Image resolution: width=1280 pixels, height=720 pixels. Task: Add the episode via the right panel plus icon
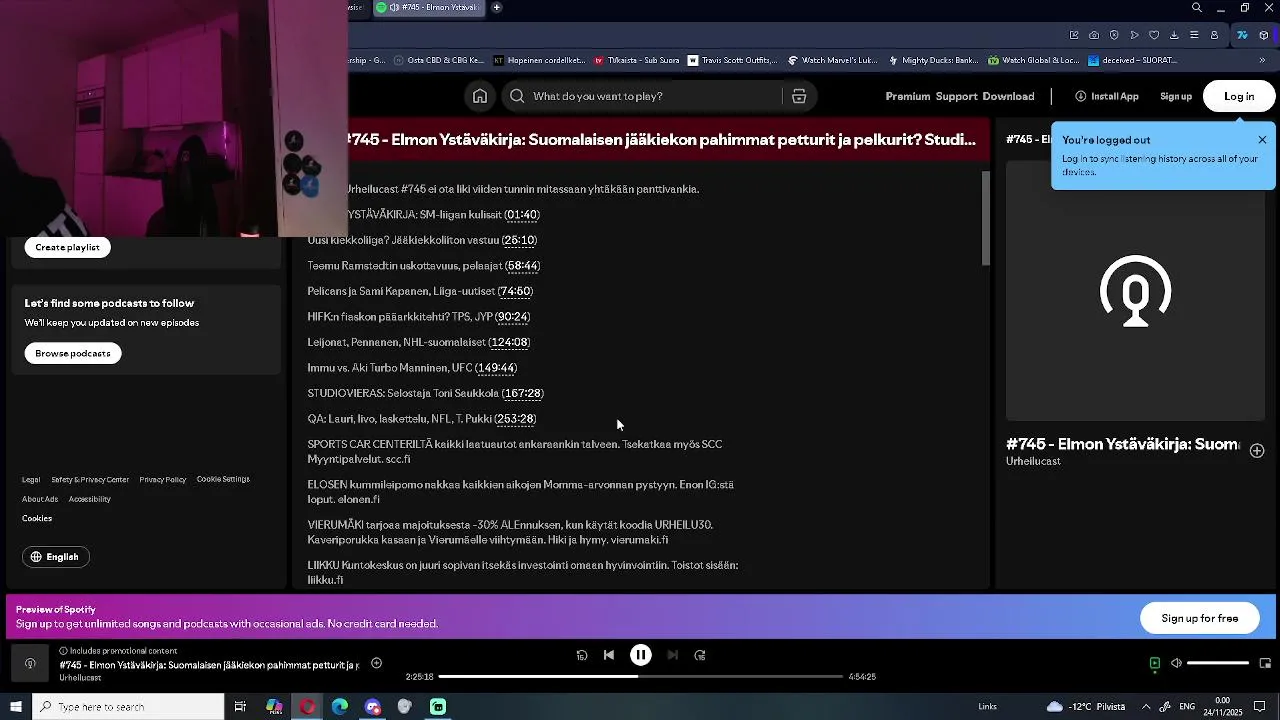click(1257, 451)
